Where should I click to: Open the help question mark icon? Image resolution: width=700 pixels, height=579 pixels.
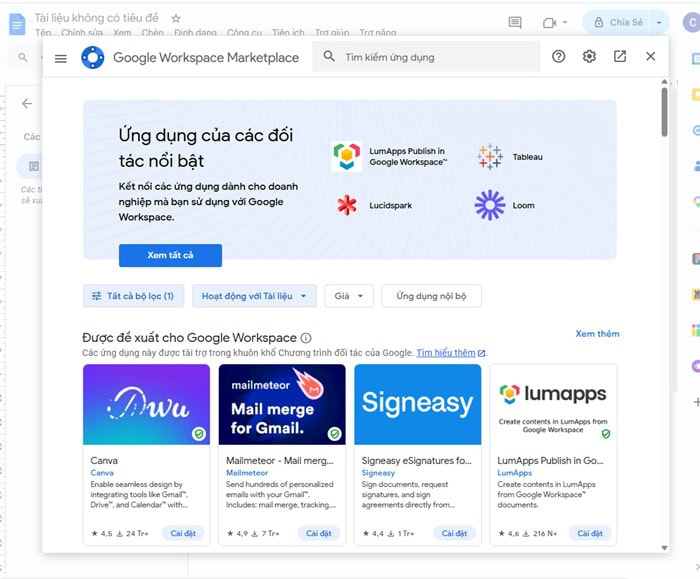pyautogui.click(x=559, y=57)
